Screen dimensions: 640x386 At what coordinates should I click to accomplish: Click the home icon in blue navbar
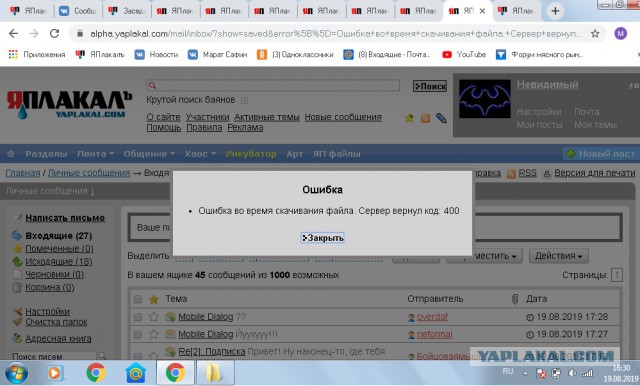[x=11, y=154]
